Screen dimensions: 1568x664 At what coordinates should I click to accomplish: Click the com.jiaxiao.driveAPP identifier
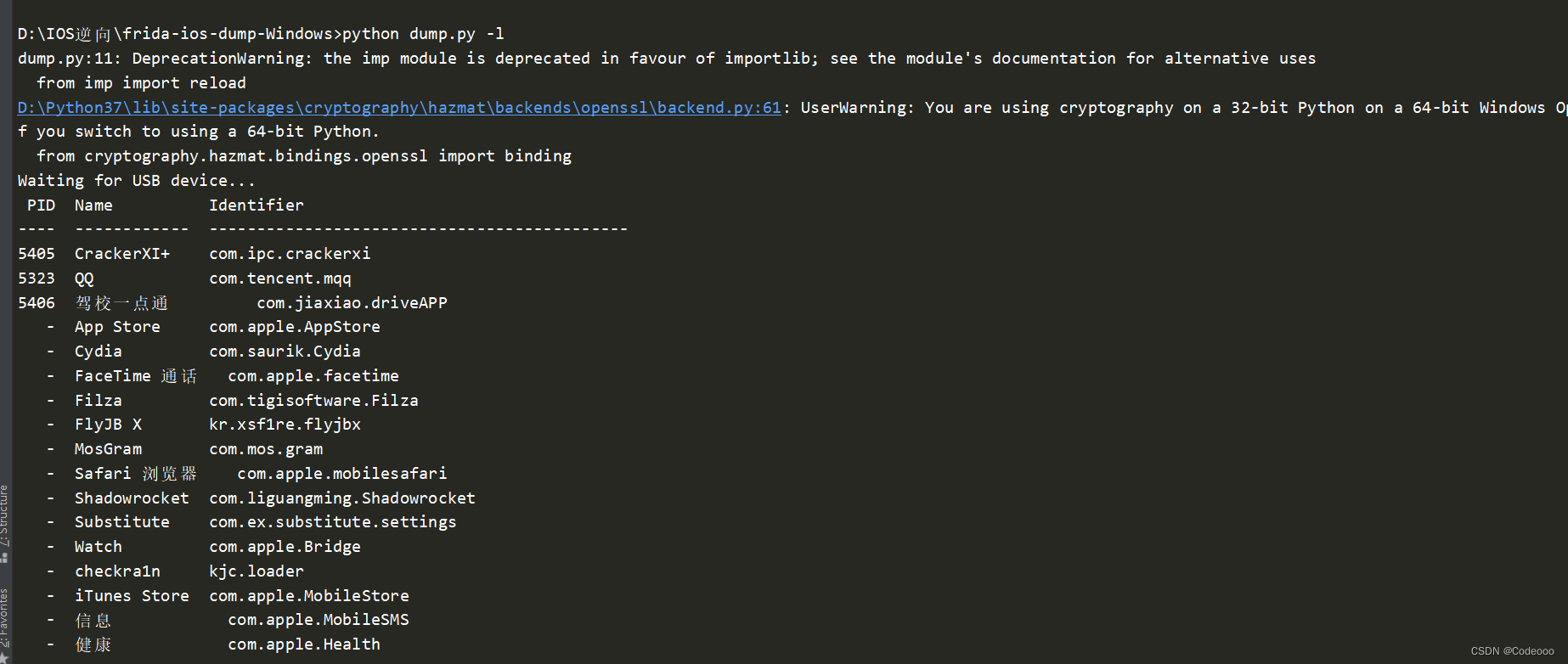coord(352,303)
